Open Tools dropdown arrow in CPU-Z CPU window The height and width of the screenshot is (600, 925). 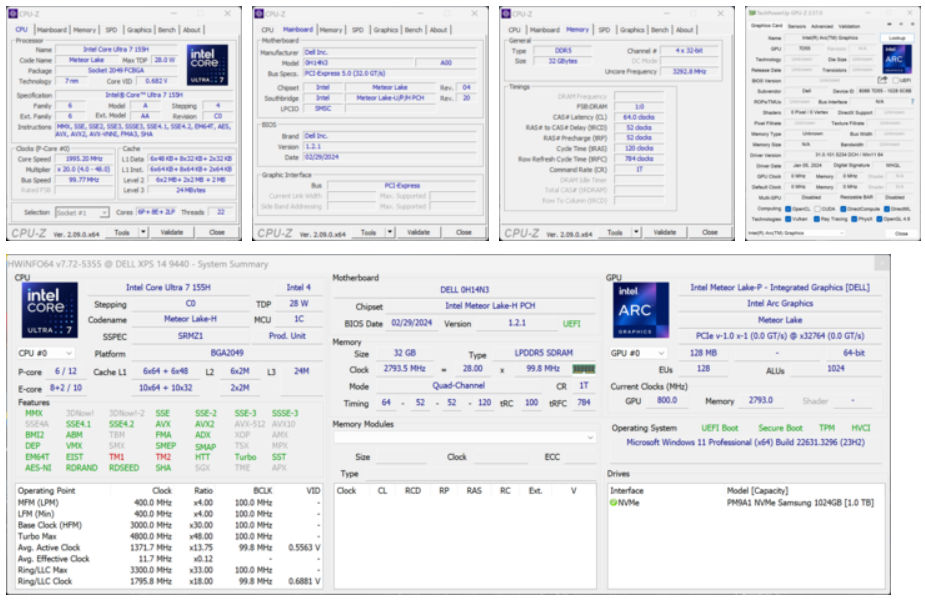(143, 232)
